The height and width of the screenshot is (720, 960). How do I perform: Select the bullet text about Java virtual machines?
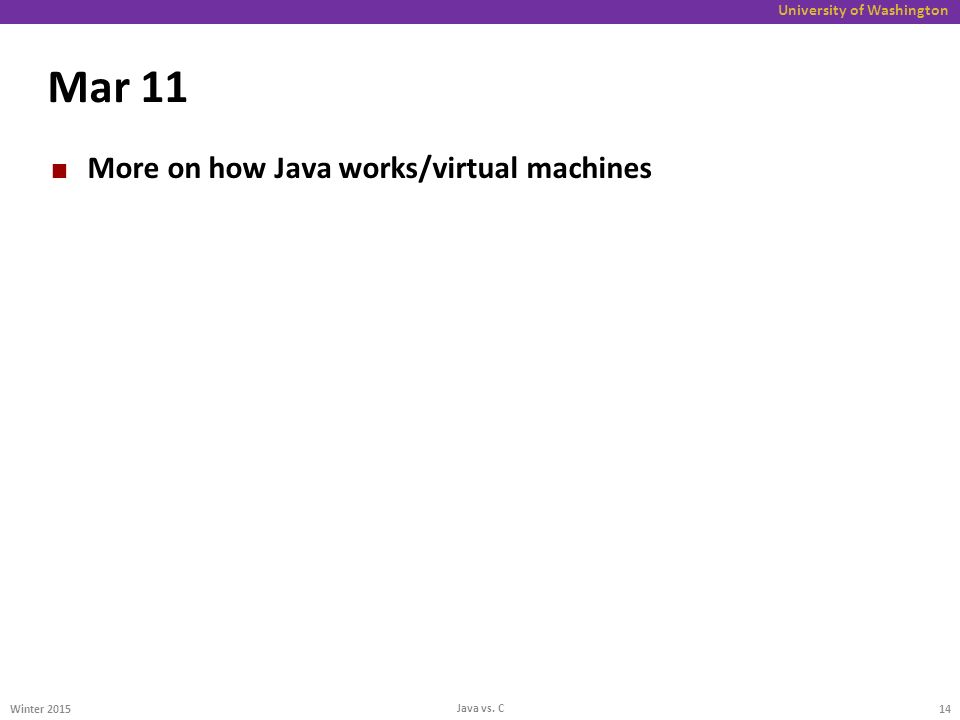click(x=369, y=168)
